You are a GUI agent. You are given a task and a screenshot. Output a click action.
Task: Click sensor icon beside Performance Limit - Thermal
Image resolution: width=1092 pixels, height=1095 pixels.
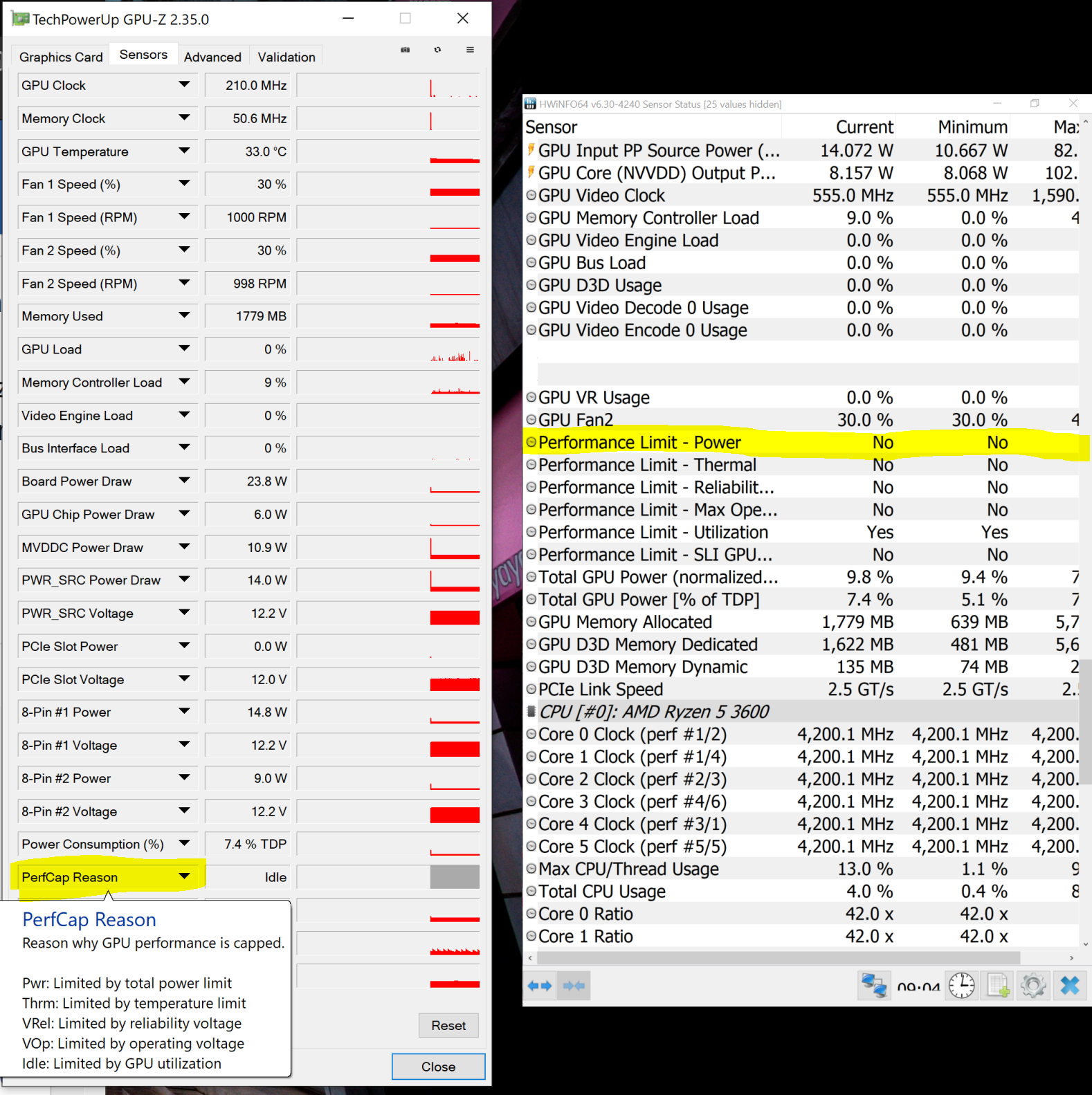pos(531,464)
